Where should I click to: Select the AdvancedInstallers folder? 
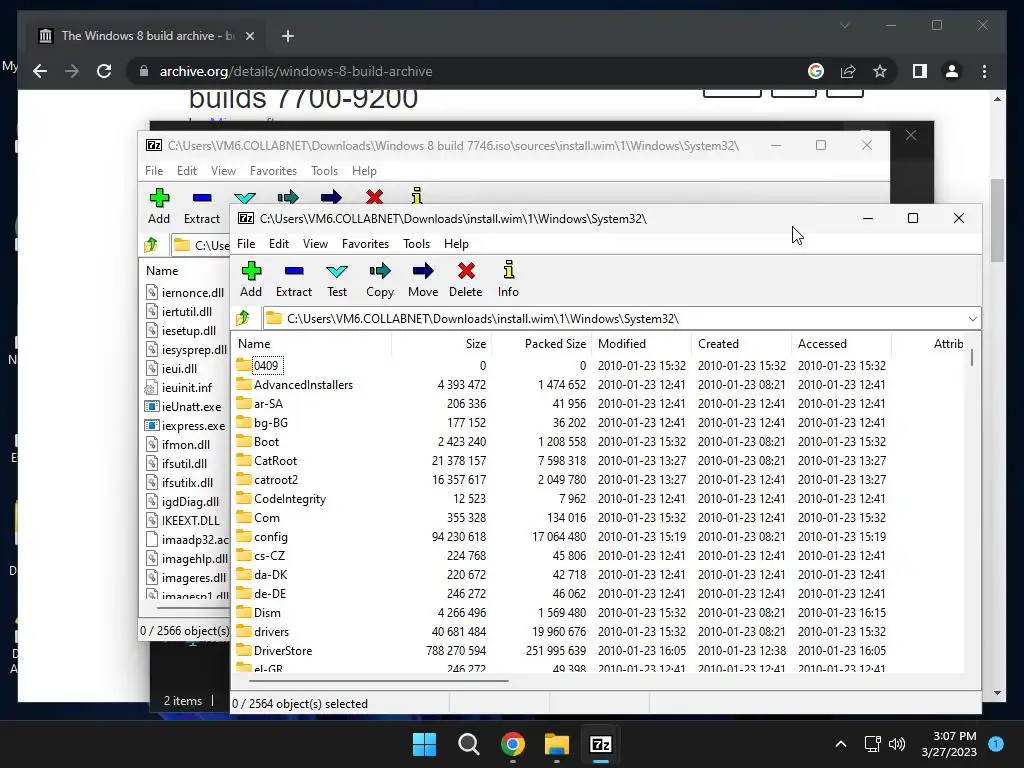303,385
